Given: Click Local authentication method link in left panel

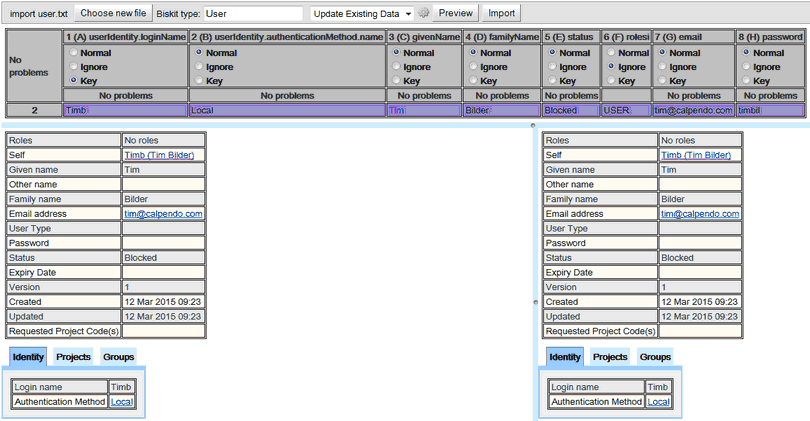Looking at the screenshot, I should coord(121,402).
